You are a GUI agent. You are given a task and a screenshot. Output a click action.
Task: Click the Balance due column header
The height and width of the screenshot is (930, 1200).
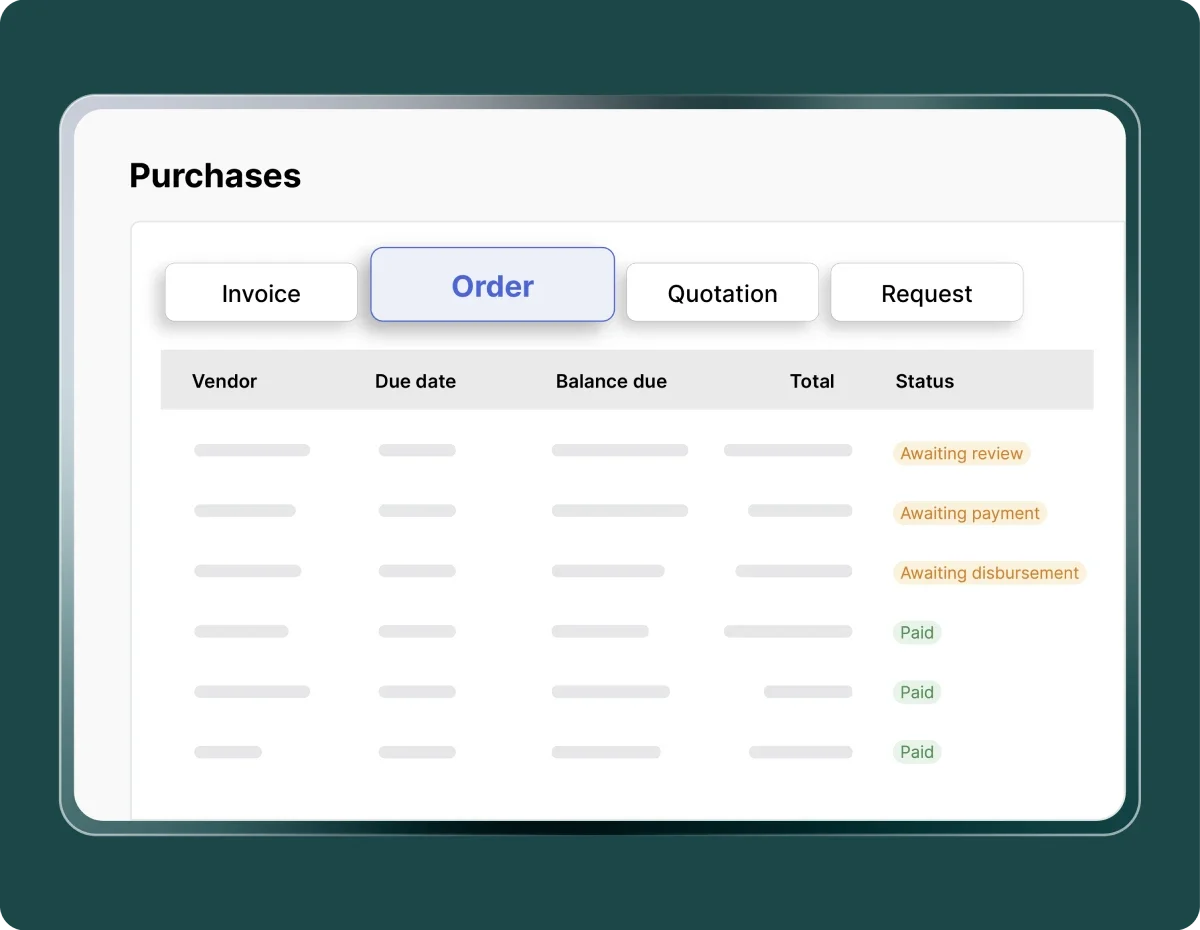point(611,381)
